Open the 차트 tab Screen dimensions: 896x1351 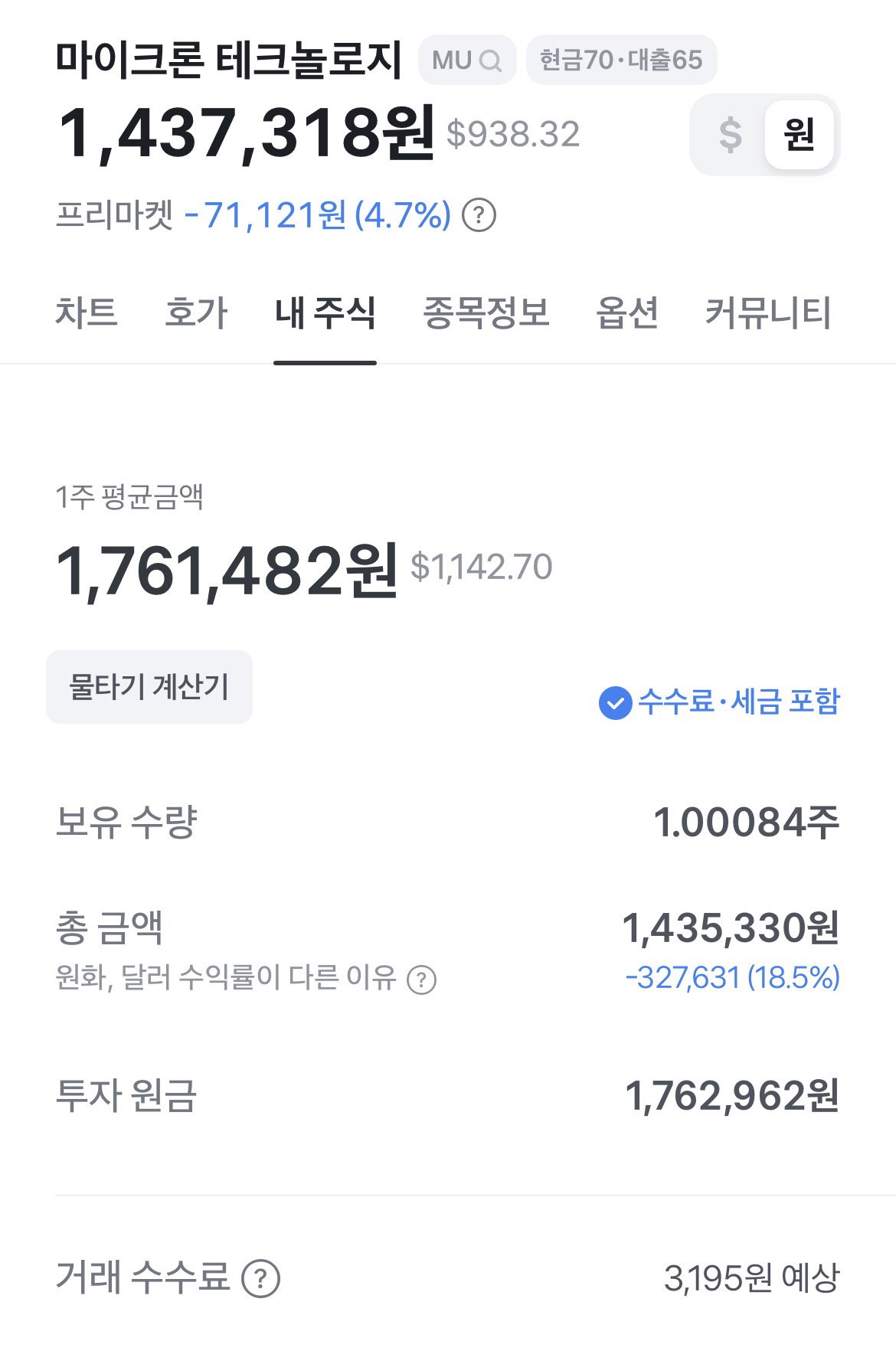[86, 312]
